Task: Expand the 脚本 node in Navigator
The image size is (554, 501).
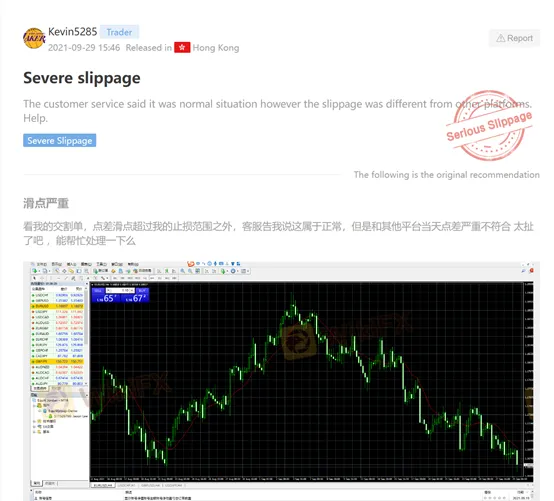Action: [34, 432]
